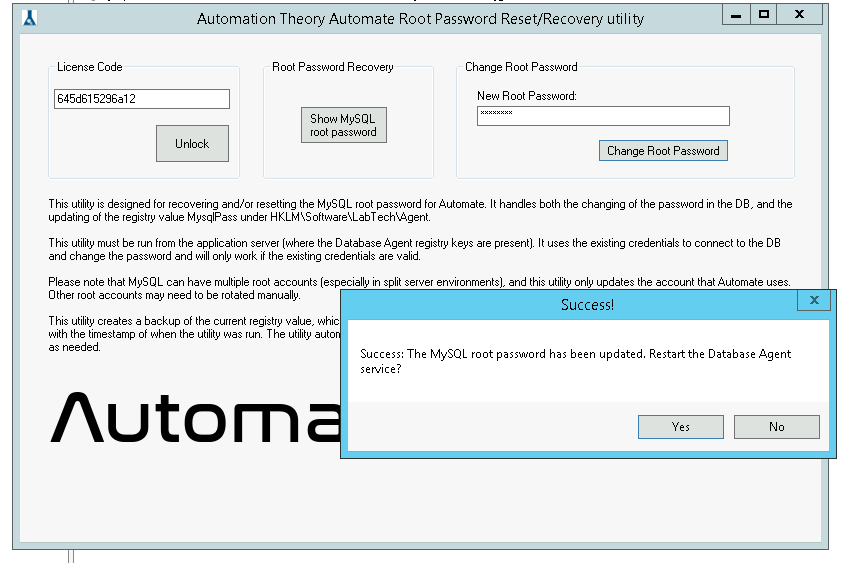Click Show MySQL root password button
844x563 pixels.
(x=343, y=125)
